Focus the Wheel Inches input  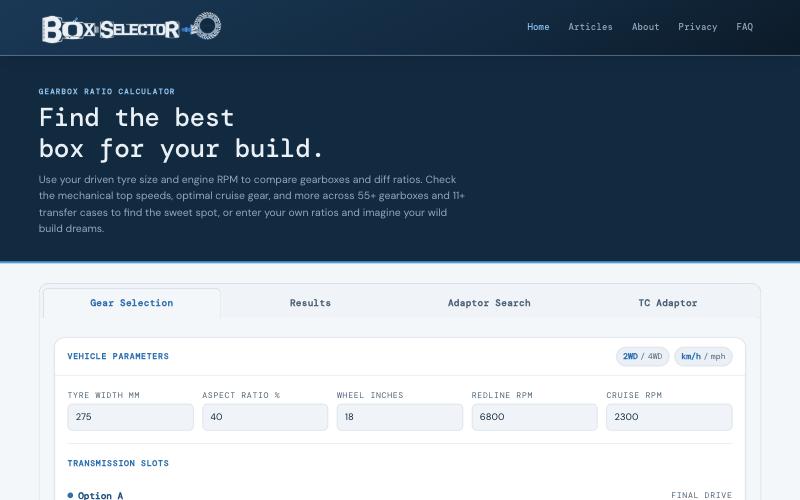[x=400, y=417]
